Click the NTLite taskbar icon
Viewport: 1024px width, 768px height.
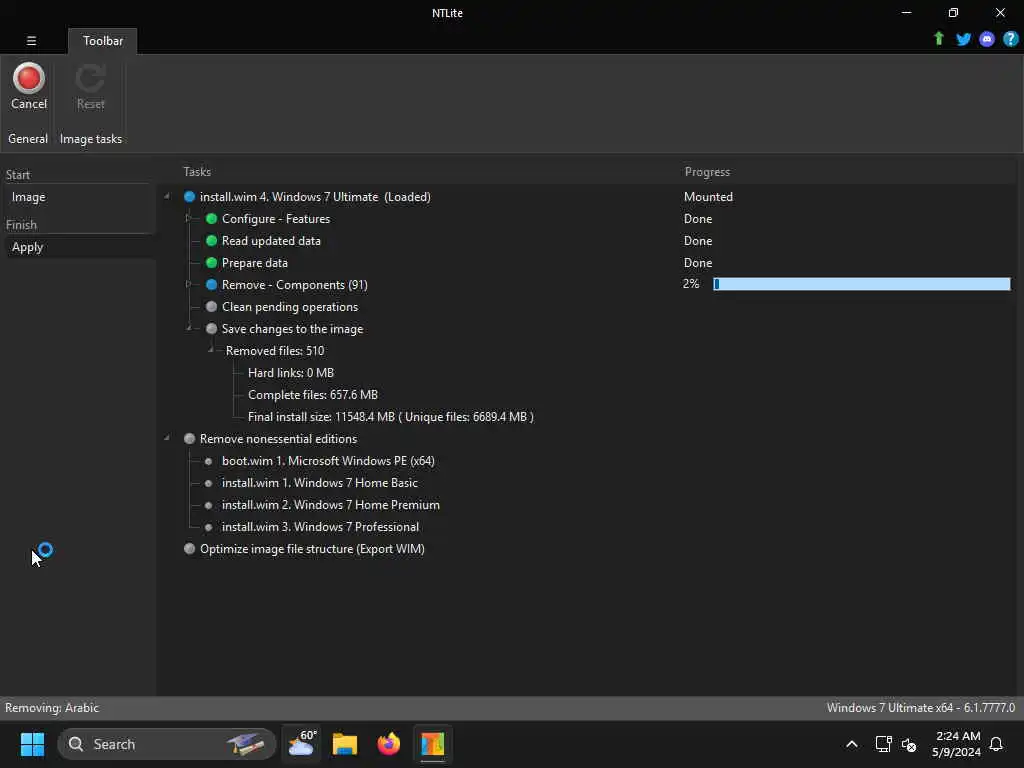(x=432, y=744)
